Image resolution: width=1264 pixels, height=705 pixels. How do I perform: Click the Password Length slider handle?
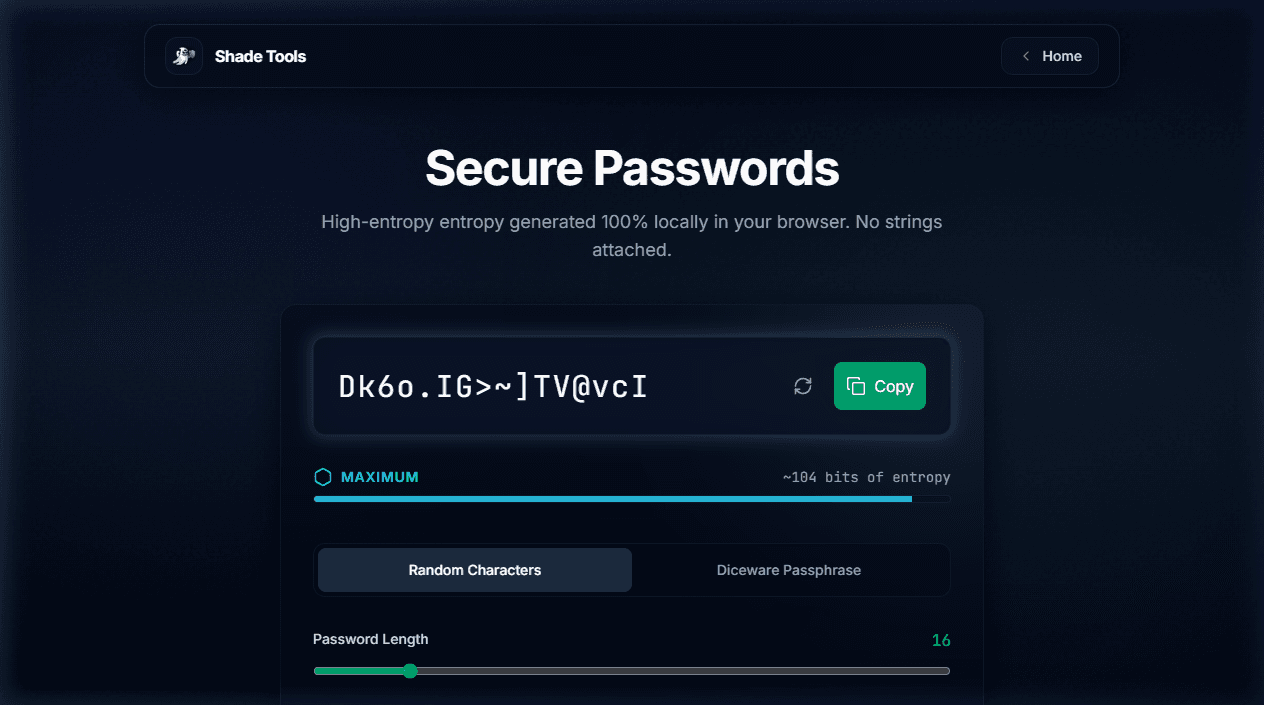coord(410,671)
